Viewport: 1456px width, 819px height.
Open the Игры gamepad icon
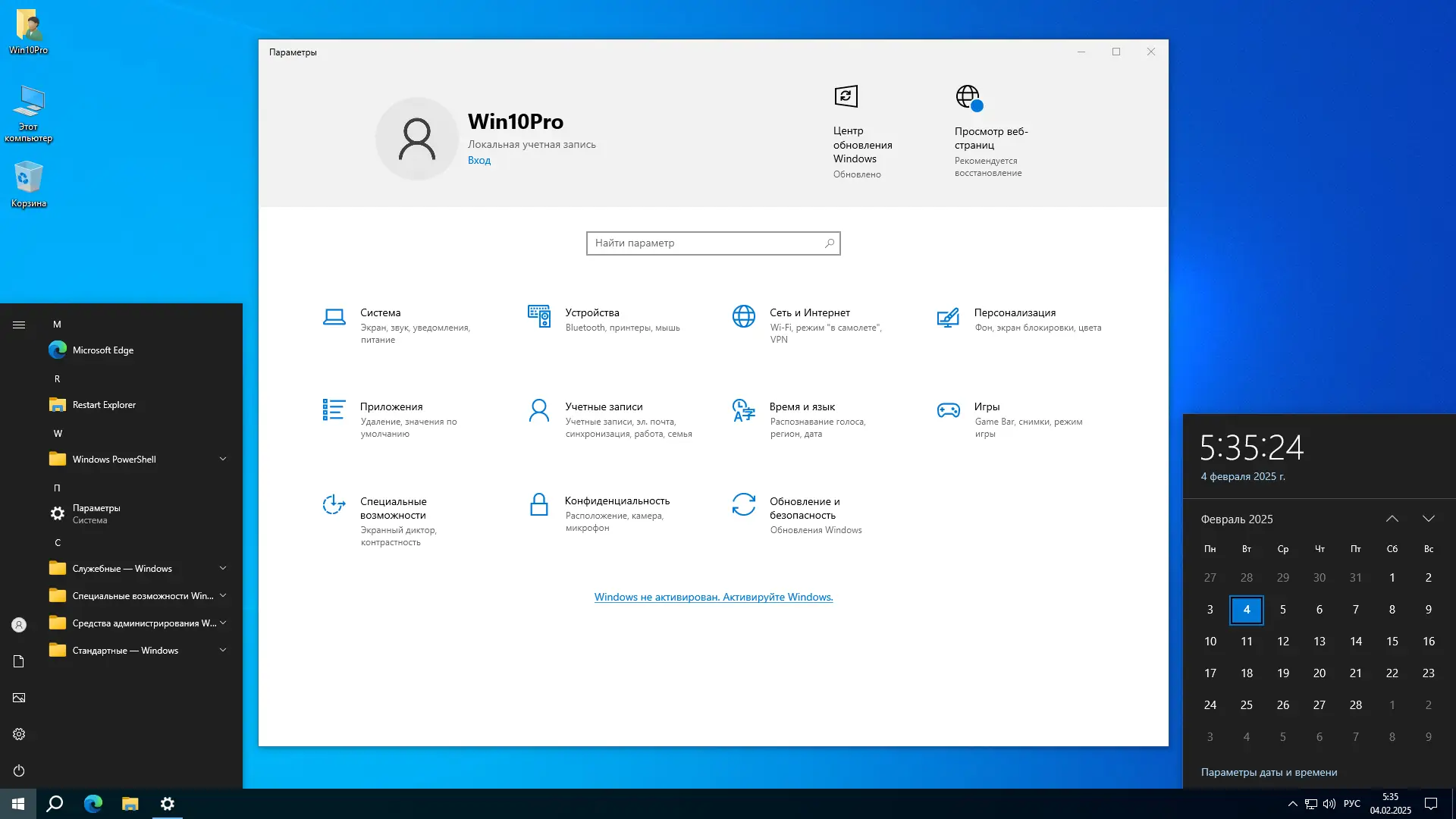[948, 410]
